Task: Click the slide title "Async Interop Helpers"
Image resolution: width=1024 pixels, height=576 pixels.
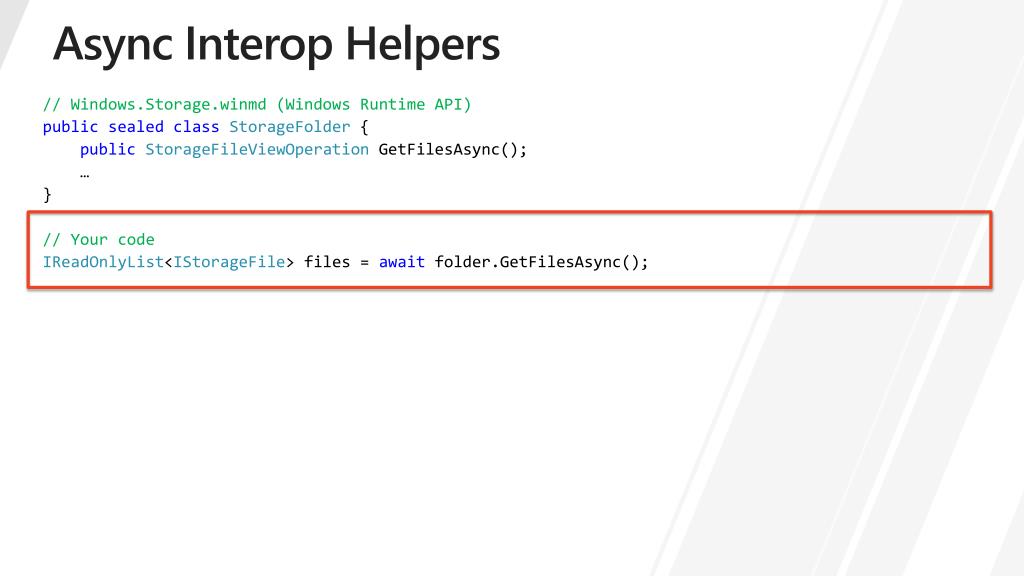Action: point(276,46)
